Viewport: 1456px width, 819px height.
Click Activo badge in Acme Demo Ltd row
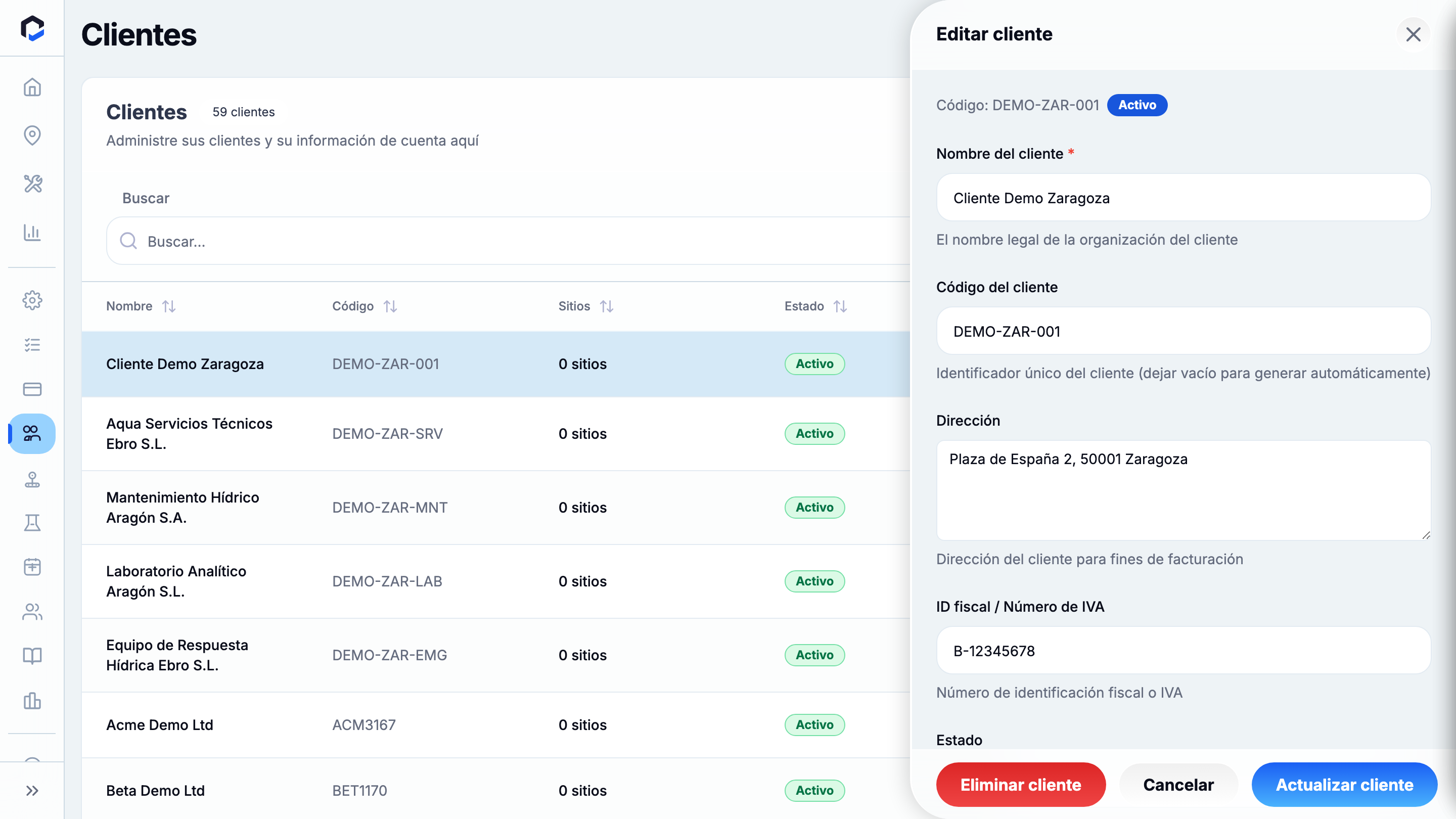pos(814,724)
